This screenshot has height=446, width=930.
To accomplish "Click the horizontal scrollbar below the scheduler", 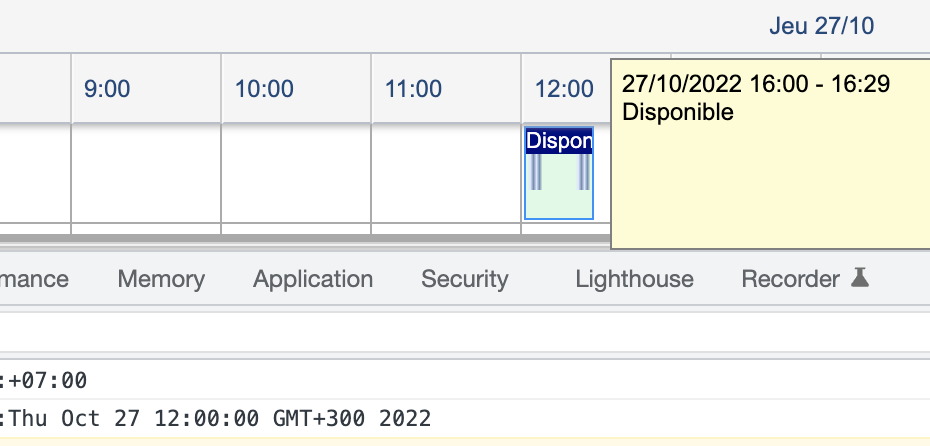I will click(x=305, y=238).
